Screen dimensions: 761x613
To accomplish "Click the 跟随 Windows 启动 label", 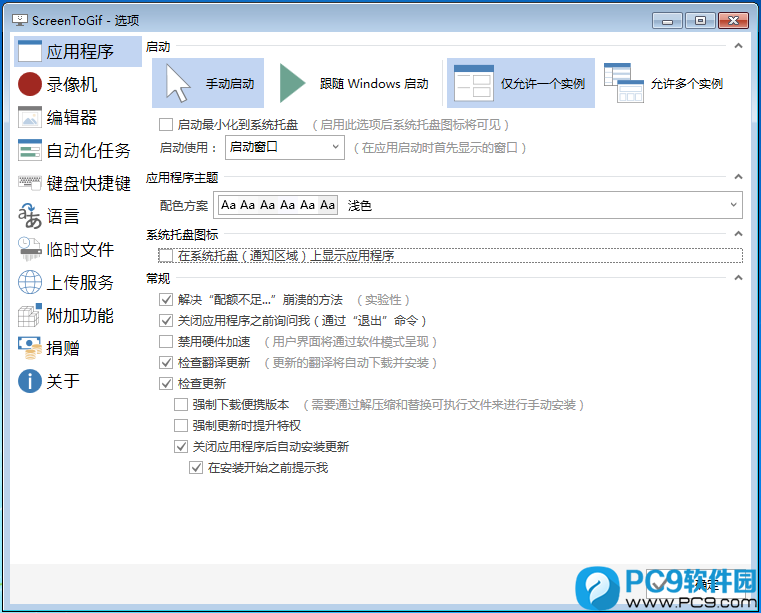I will [374, 84].
